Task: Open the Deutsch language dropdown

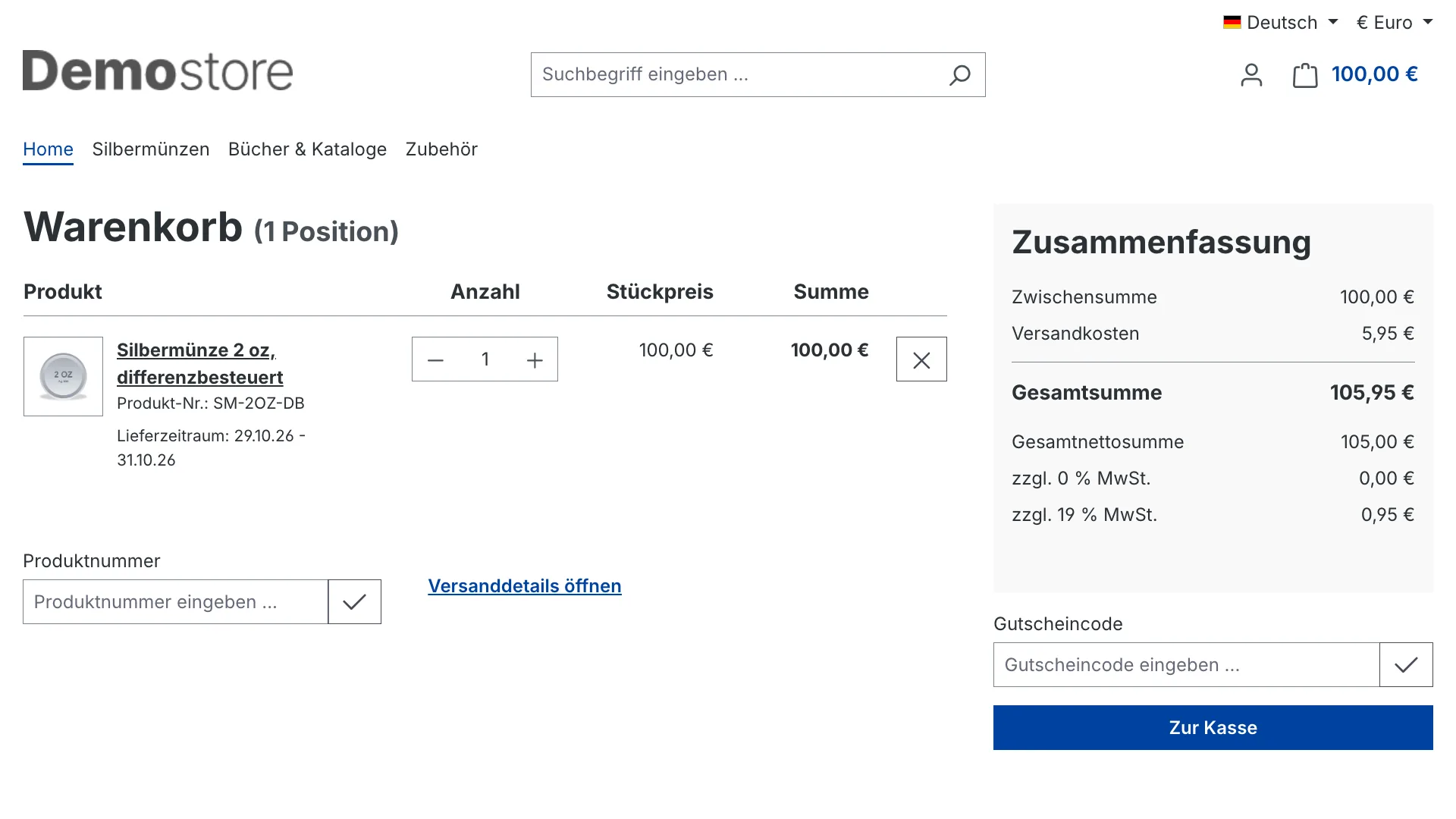Action: (1280, 23)
